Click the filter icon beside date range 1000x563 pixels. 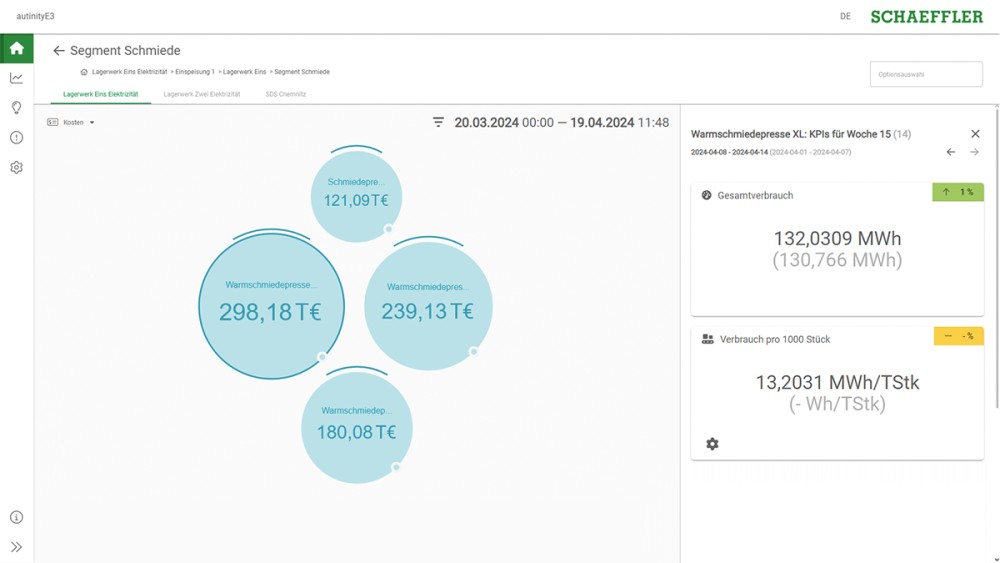click(438, 122)
